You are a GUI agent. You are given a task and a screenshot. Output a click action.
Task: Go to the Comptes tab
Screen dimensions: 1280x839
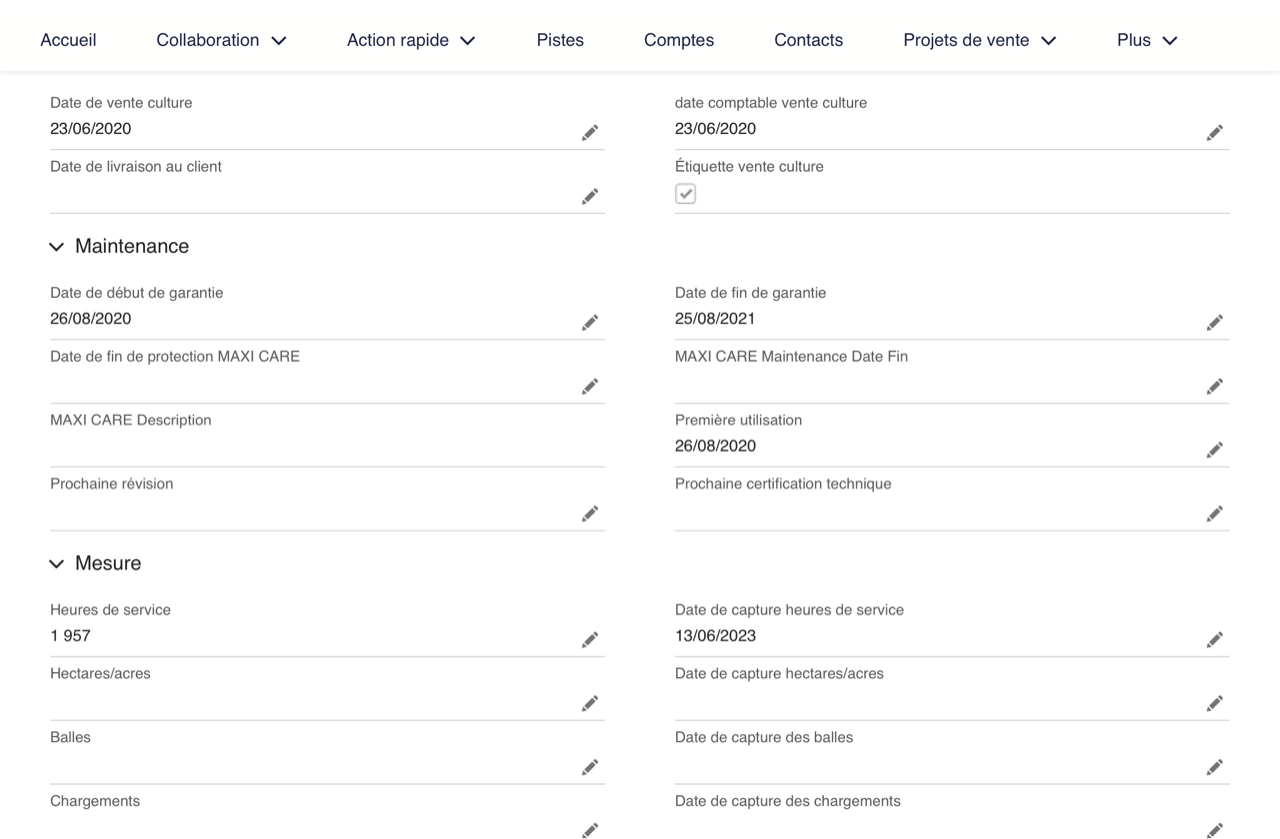click(679, 40)
